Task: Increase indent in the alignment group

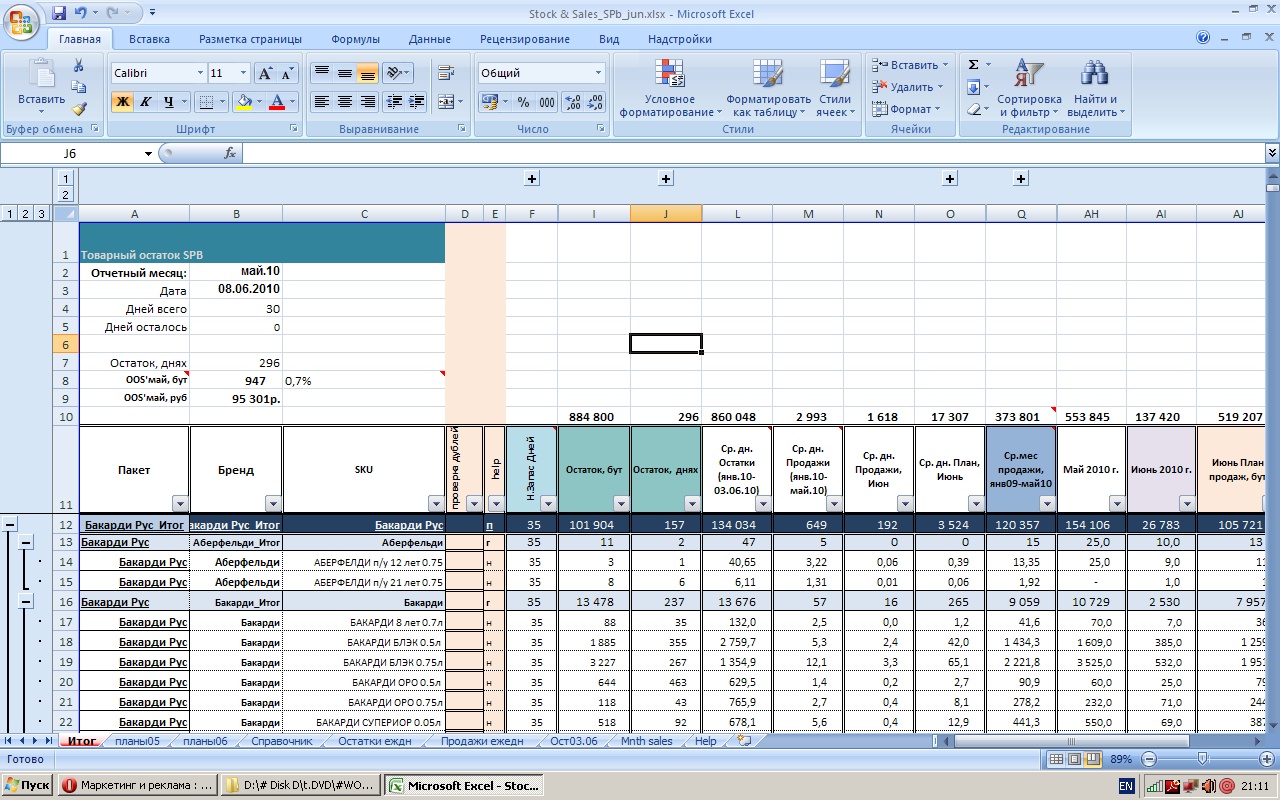Action: point(416,102)
